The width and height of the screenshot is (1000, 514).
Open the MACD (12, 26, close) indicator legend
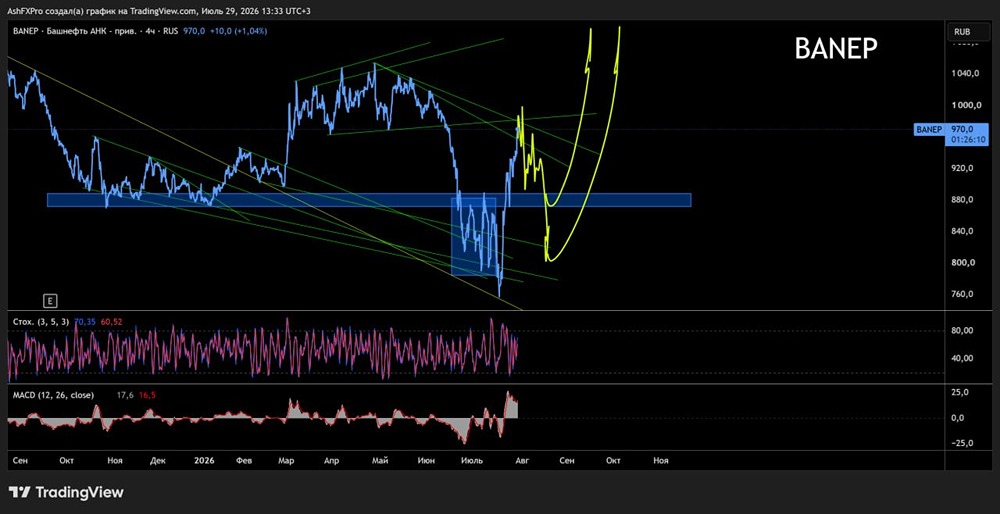pos(54,395)
